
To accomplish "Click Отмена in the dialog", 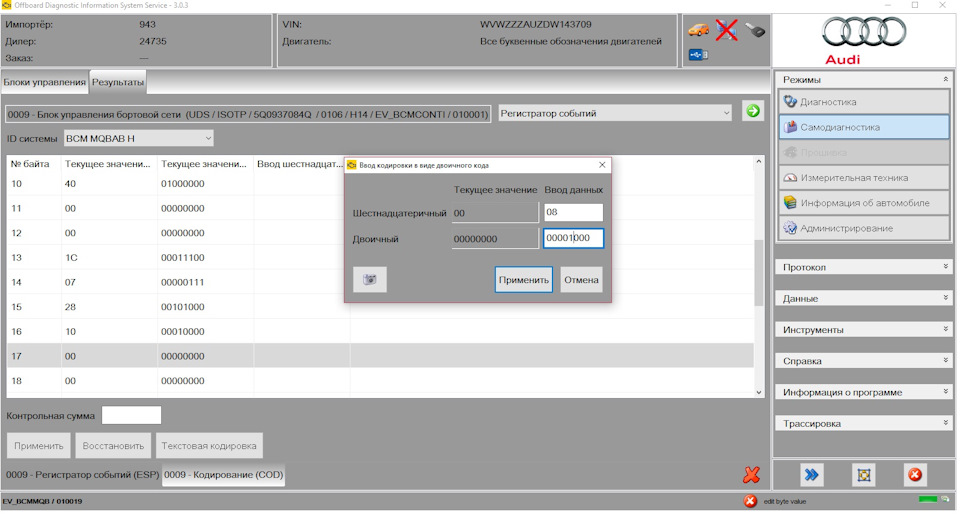I will [581, 280].
